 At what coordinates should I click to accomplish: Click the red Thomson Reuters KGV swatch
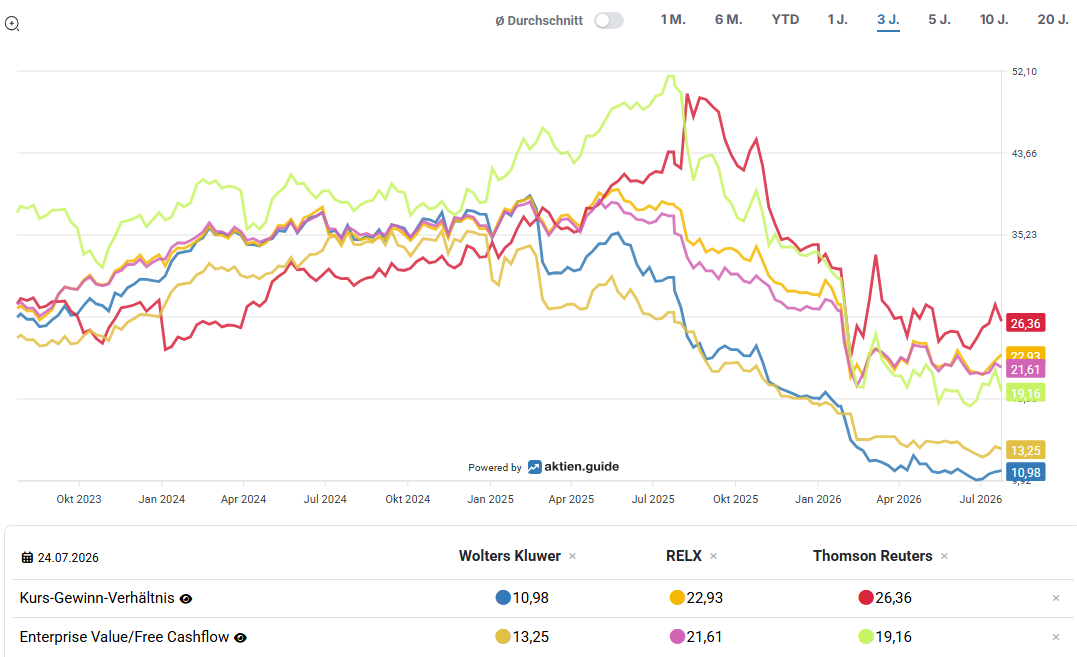[865, 597]
